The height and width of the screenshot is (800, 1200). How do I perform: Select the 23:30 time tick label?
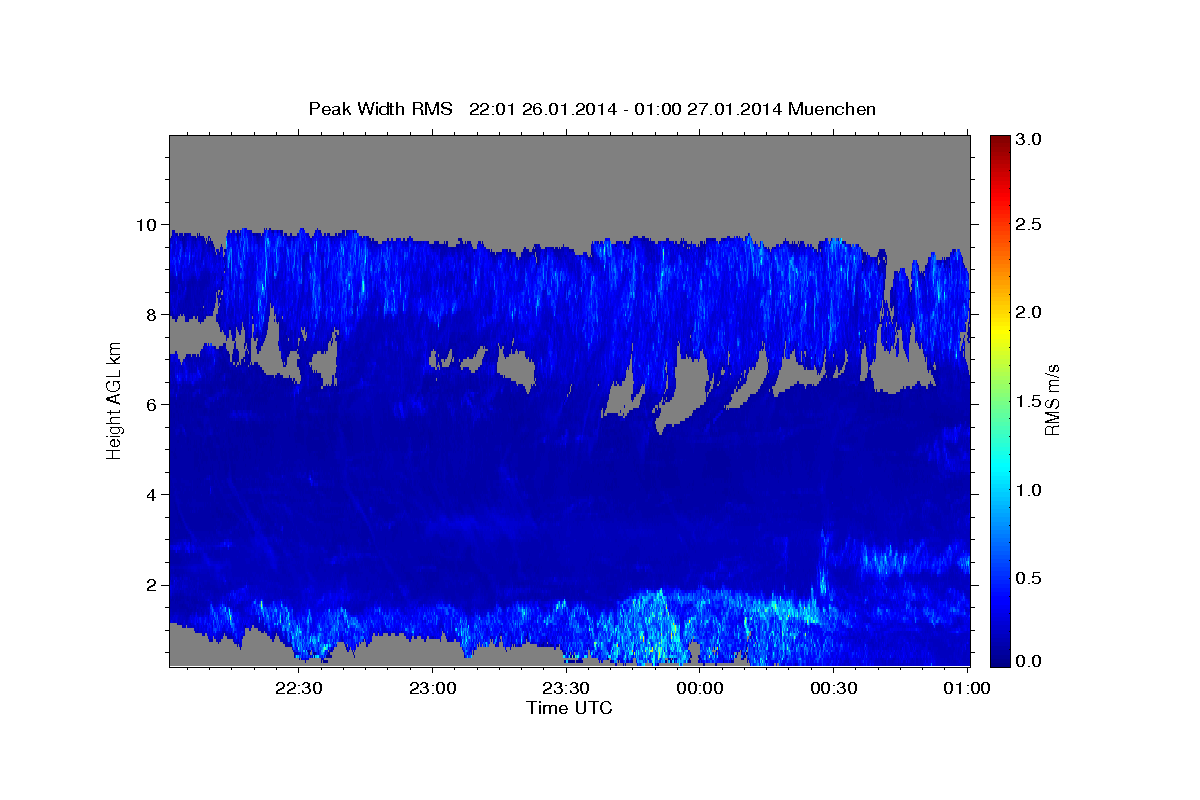click(x=566, y=688)
